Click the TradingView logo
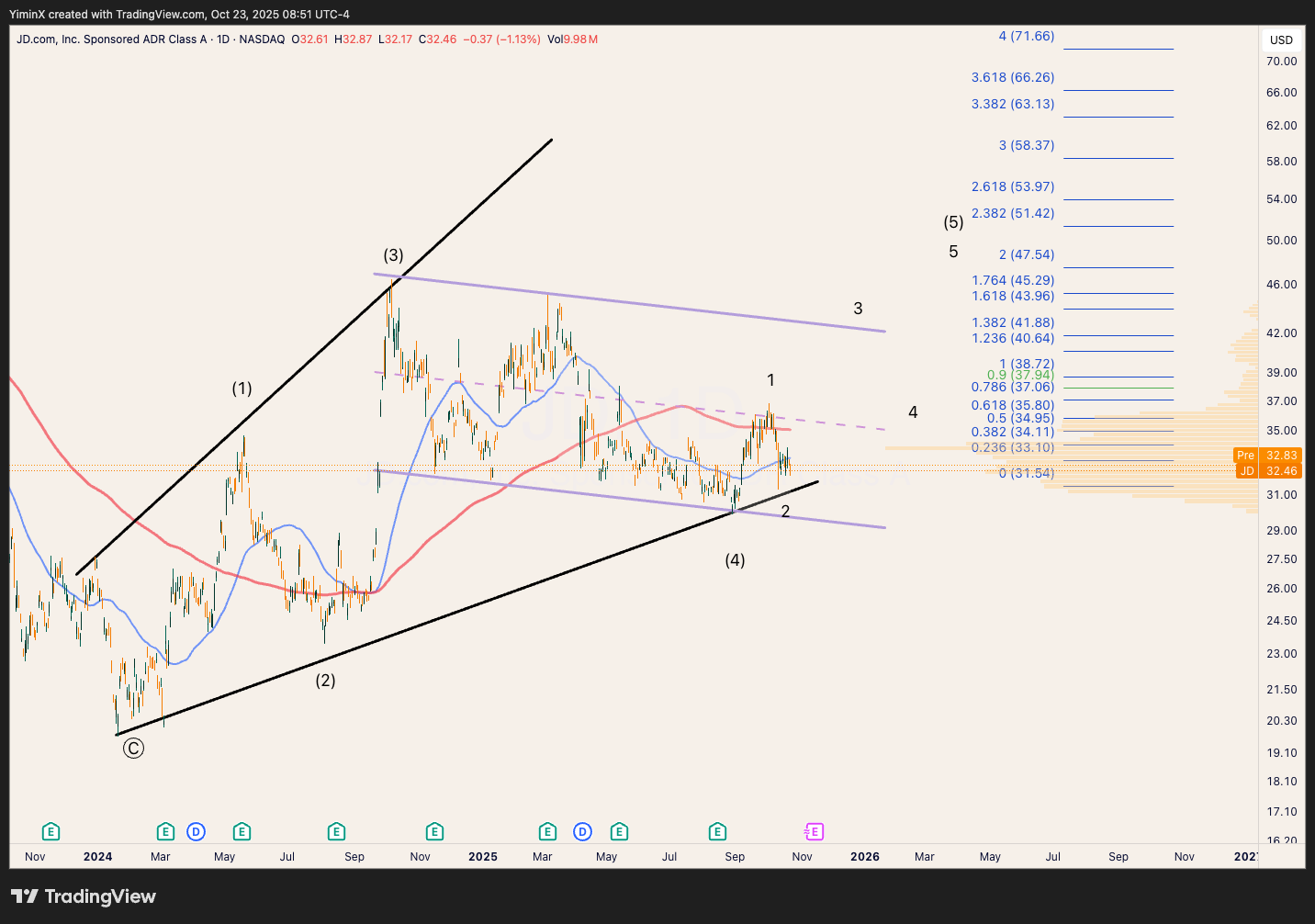Screen dimensions: 1315x924 click(84, 896)
